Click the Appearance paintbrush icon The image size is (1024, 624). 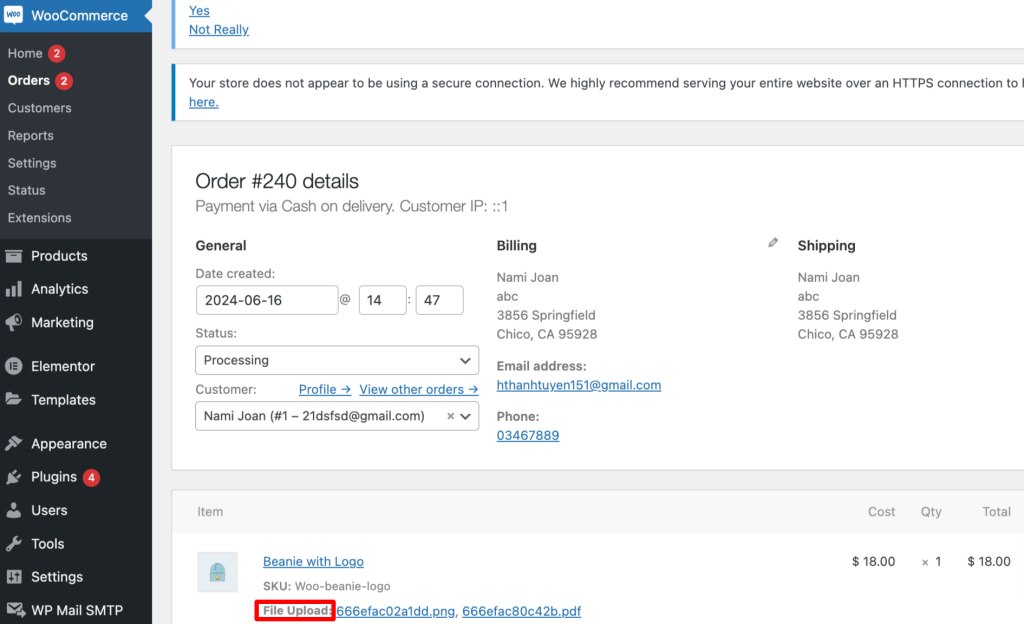(14, 443)
